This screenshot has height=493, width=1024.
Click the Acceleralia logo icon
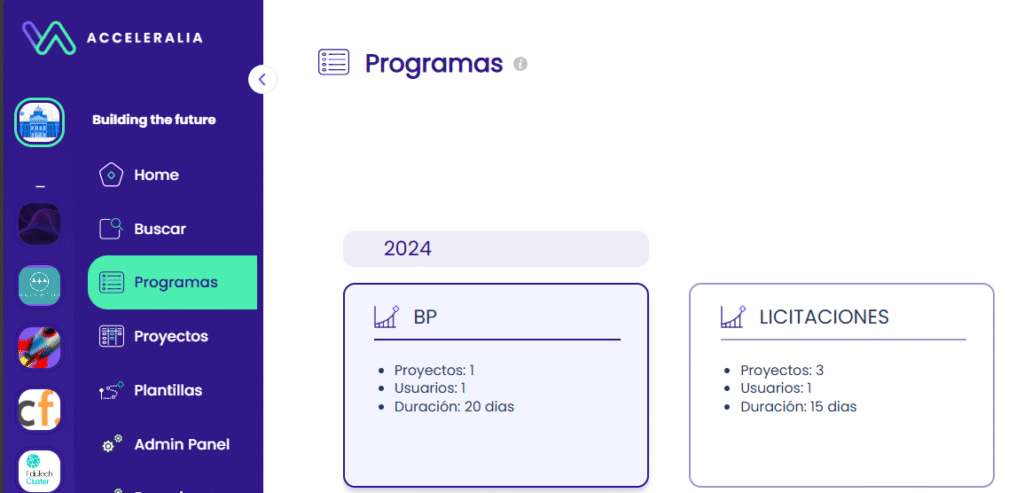click(49, 37)
